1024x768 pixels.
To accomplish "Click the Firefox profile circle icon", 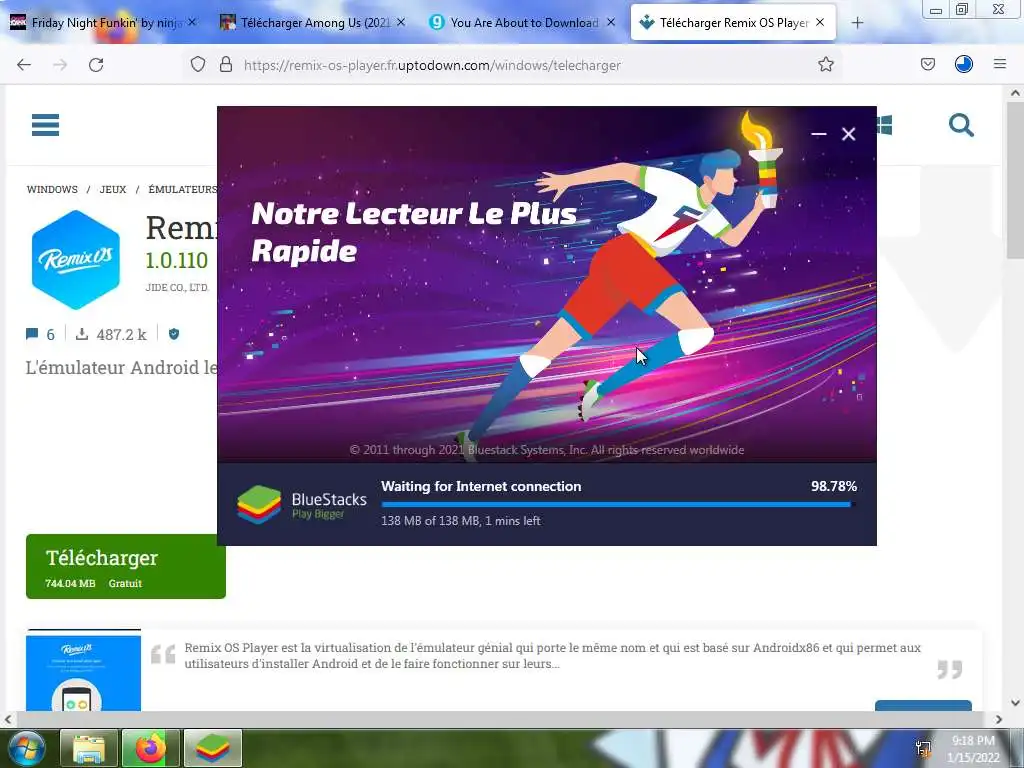I will click(964, 65).
